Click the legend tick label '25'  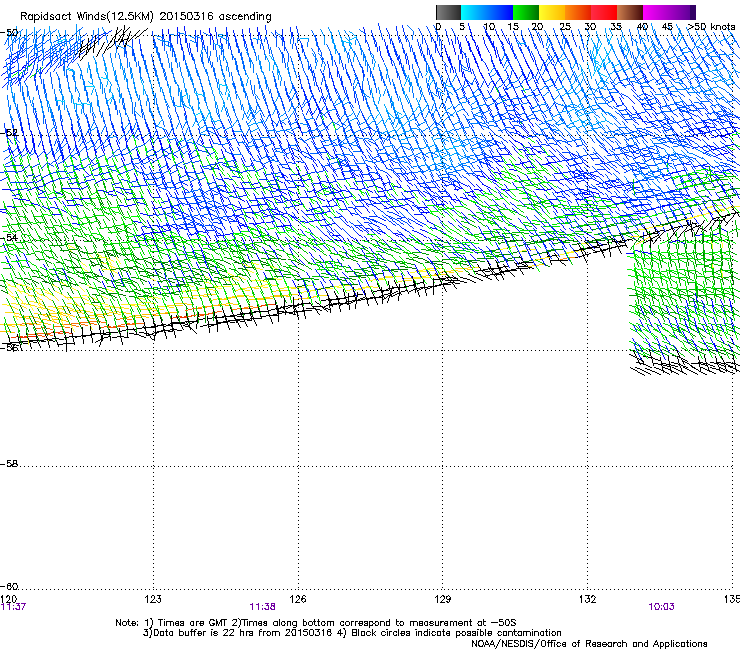[565, 27]
